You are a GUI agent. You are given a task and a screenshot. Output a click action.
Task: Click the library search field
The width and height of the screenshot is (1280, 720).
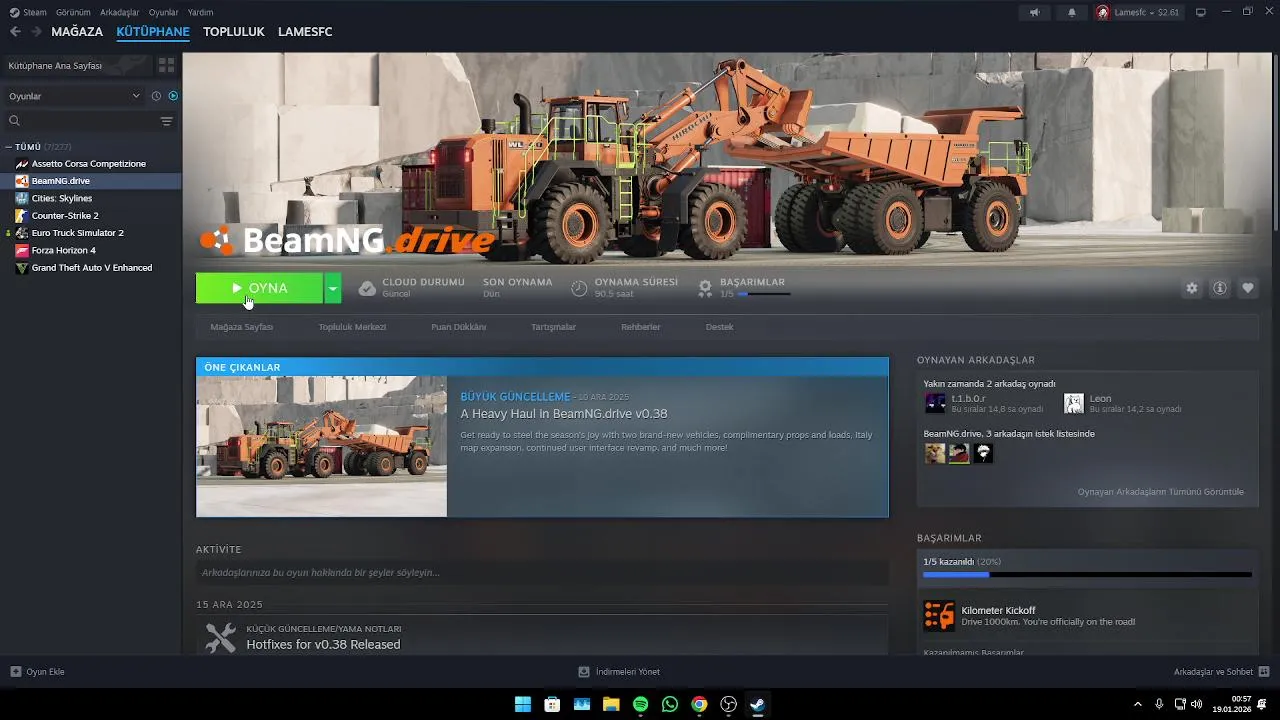coord(79,121)
